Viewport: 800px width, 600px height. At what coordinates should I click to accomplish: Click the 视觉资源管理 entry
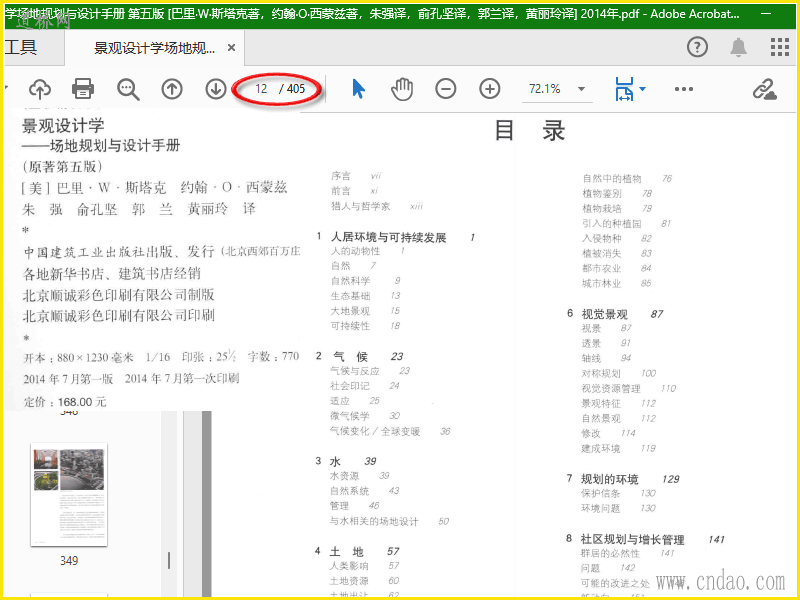point(611,389)
